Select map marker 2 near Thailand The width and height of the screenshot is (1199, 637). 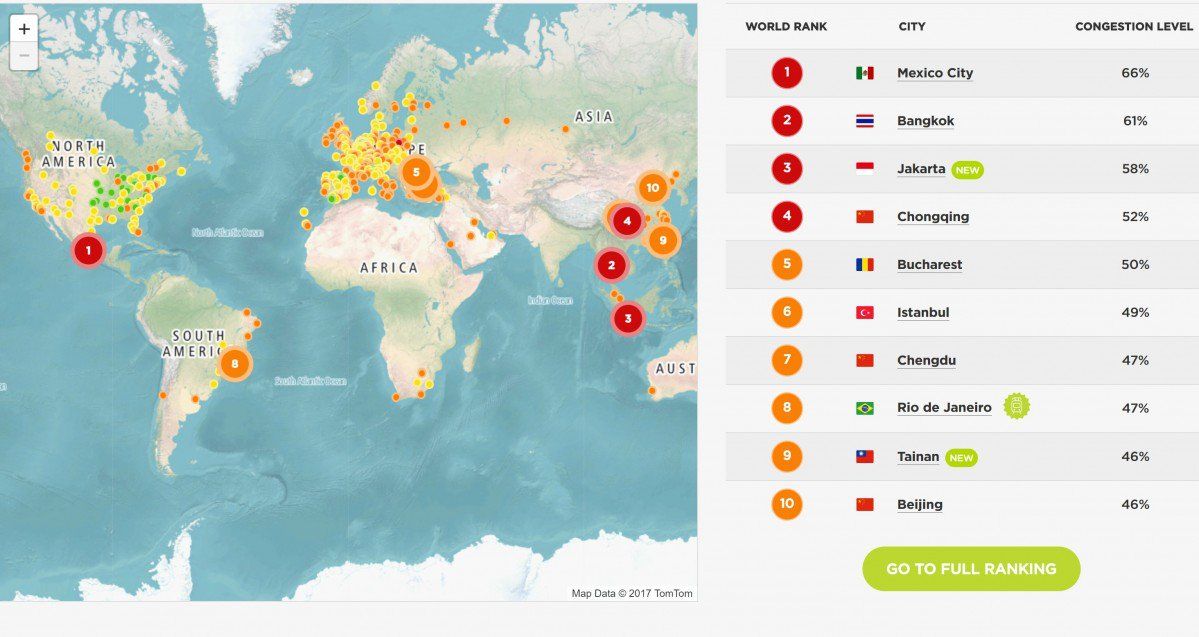click(611, 265)
